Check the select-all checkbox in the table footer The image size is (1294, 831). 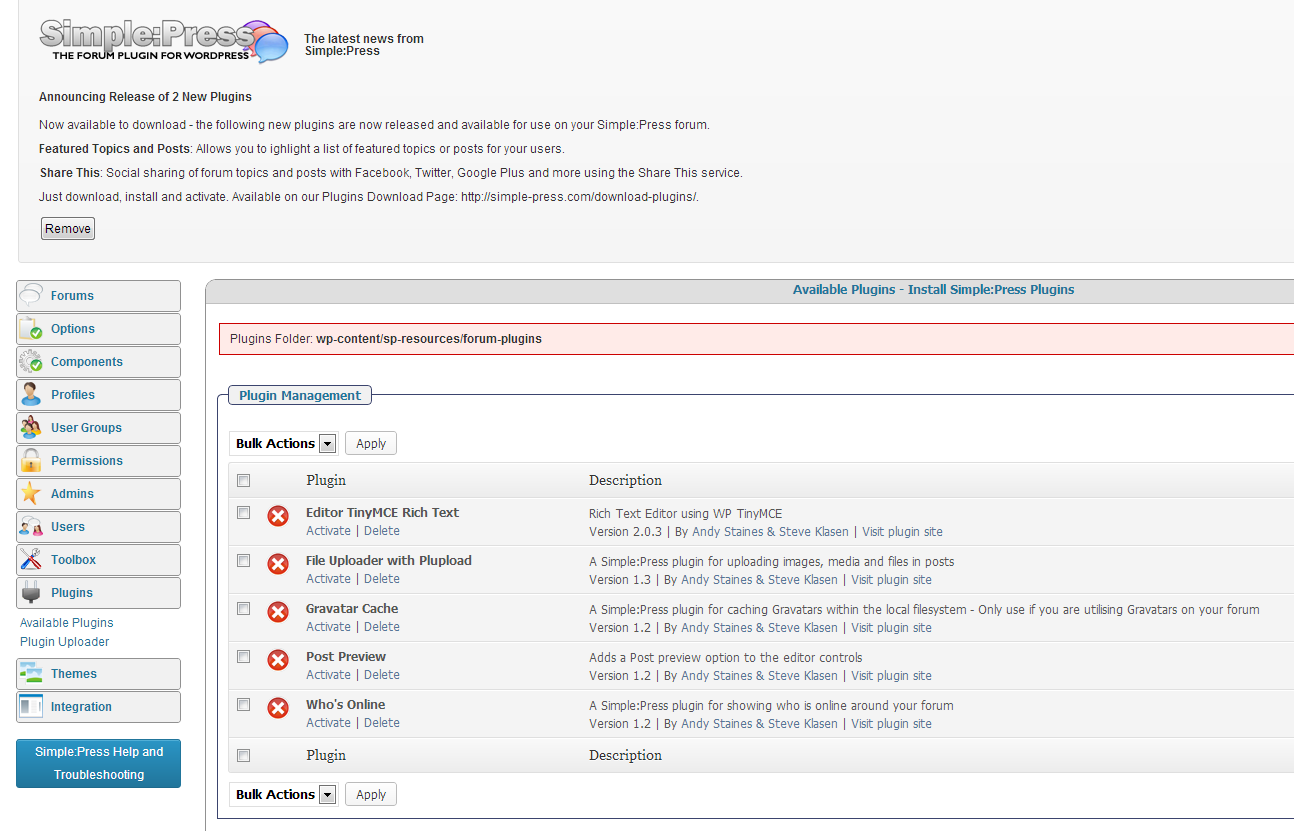(x=243, y=756)
